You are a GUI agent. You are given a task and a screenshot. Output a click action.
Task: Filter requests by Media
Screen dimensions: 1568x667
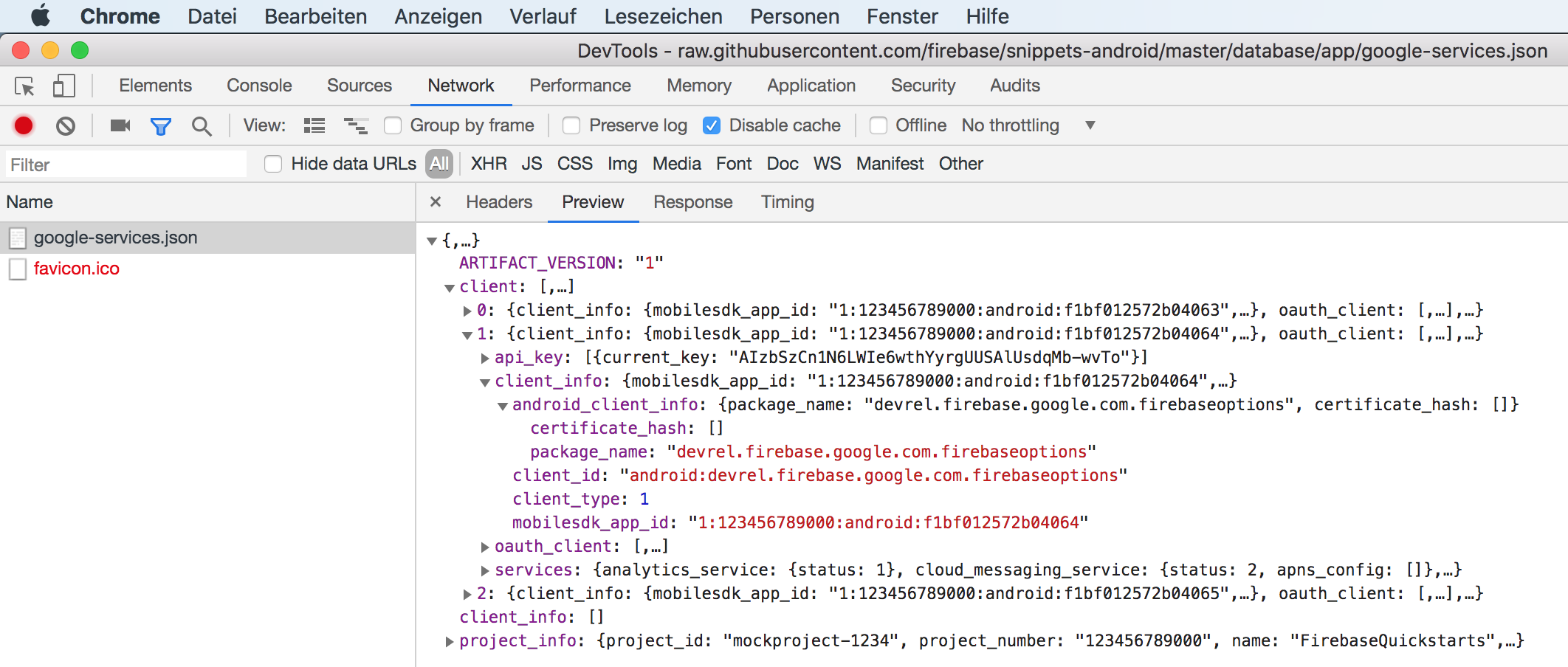tap(677, 164)
